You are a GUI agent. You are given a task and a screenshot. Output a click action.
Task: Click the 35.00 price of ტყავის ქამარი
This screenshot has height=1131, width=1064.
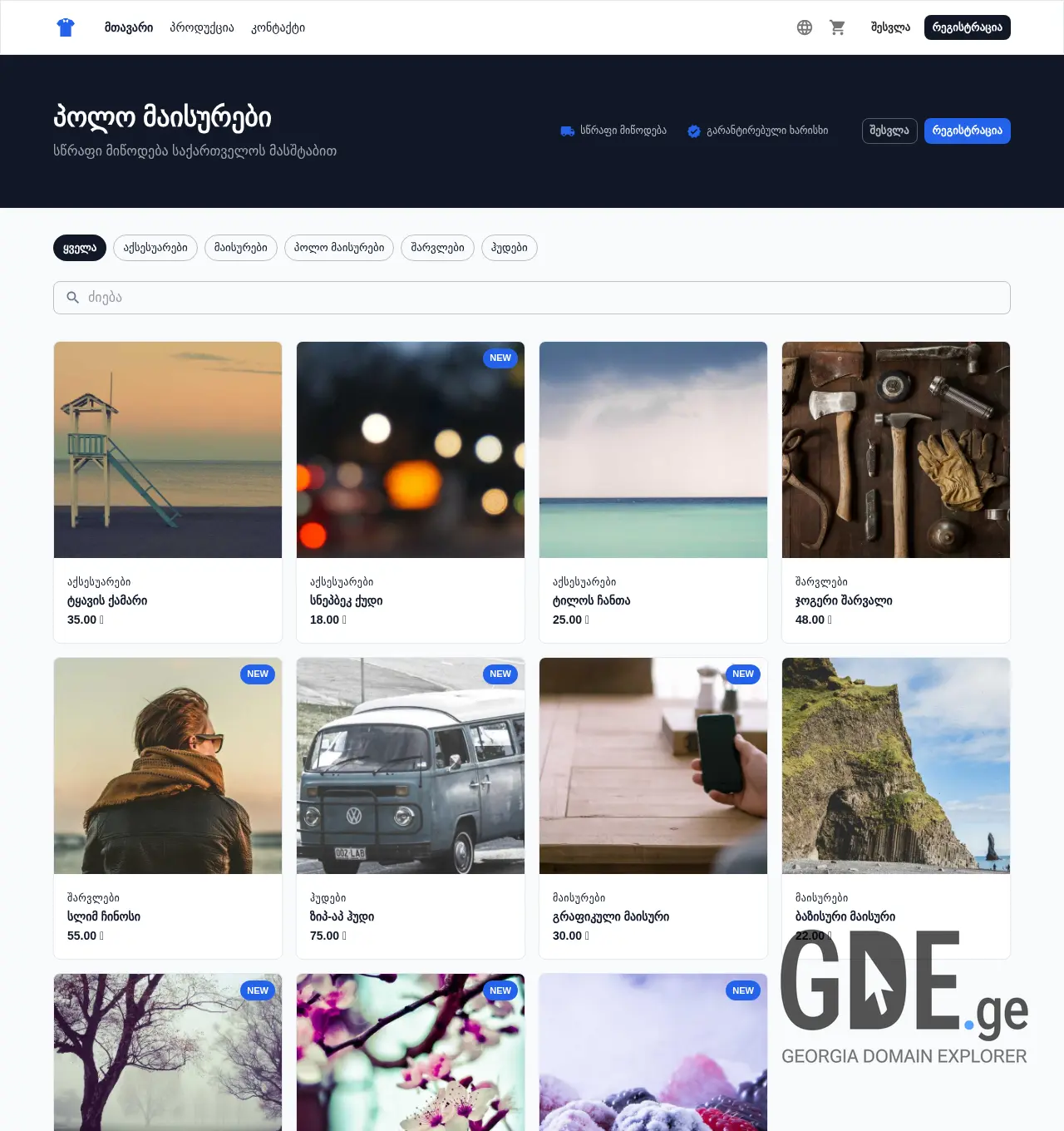point(86,620)
